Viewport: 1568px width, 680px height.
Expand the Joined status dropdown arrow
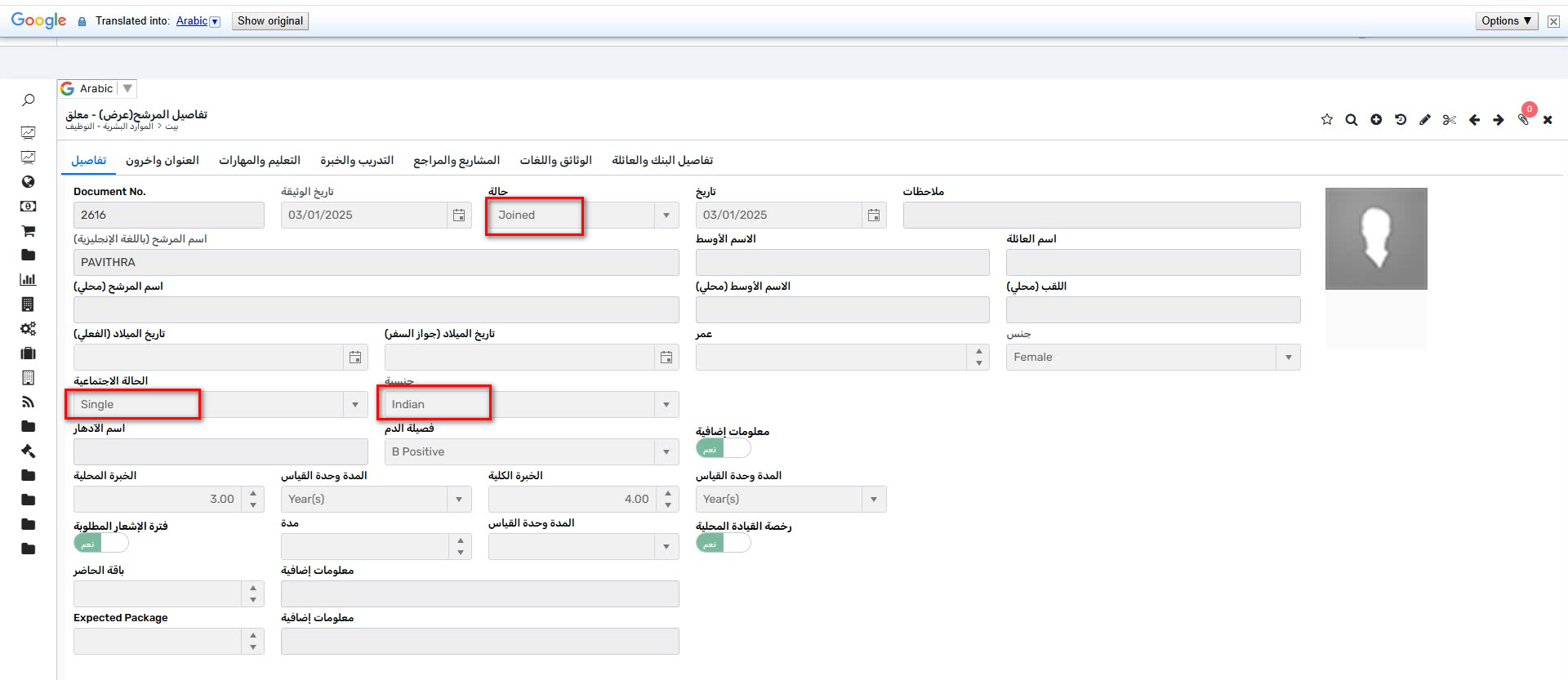666,216
